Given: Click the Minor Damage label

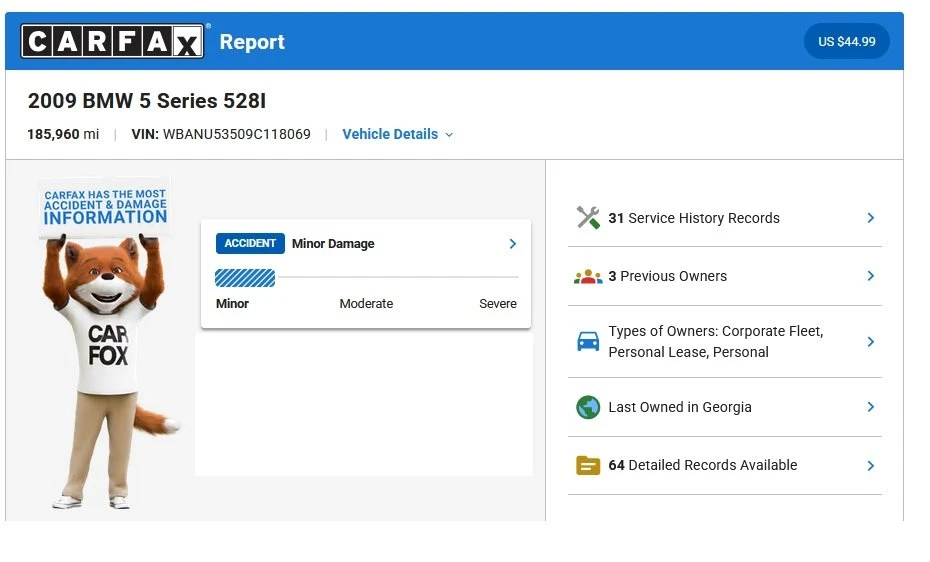Looking at the screenshot, I should [333, 244].
